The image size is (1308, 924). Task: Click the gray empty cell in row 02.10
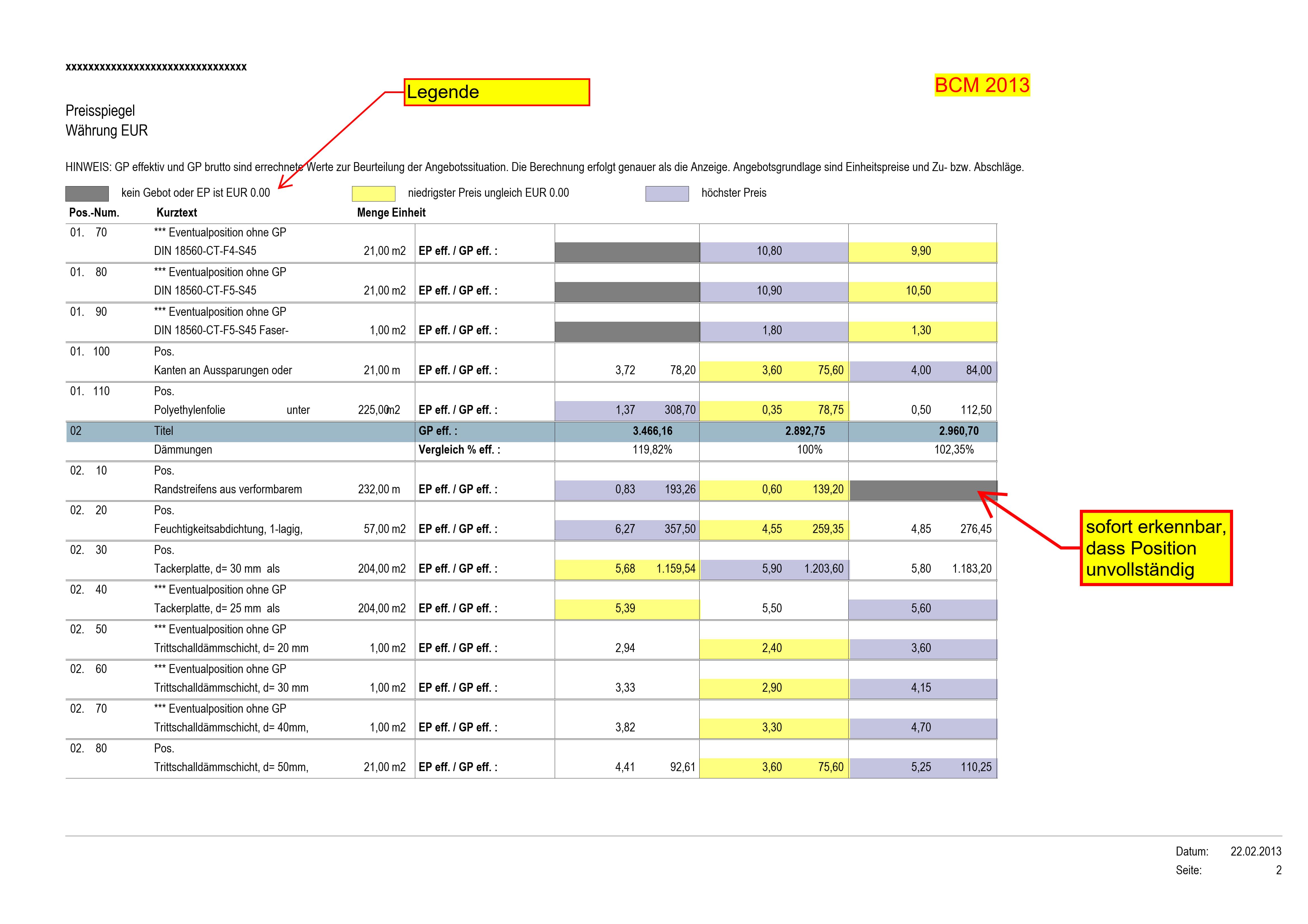(924, 490)
